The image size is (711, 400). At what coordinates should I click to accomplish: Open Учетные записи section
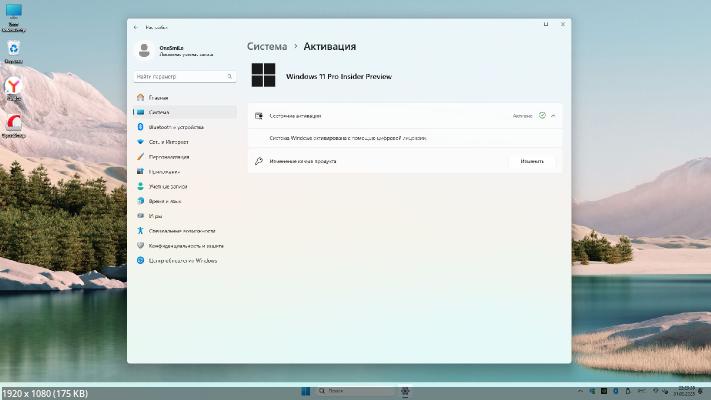[x=185, y=186]
